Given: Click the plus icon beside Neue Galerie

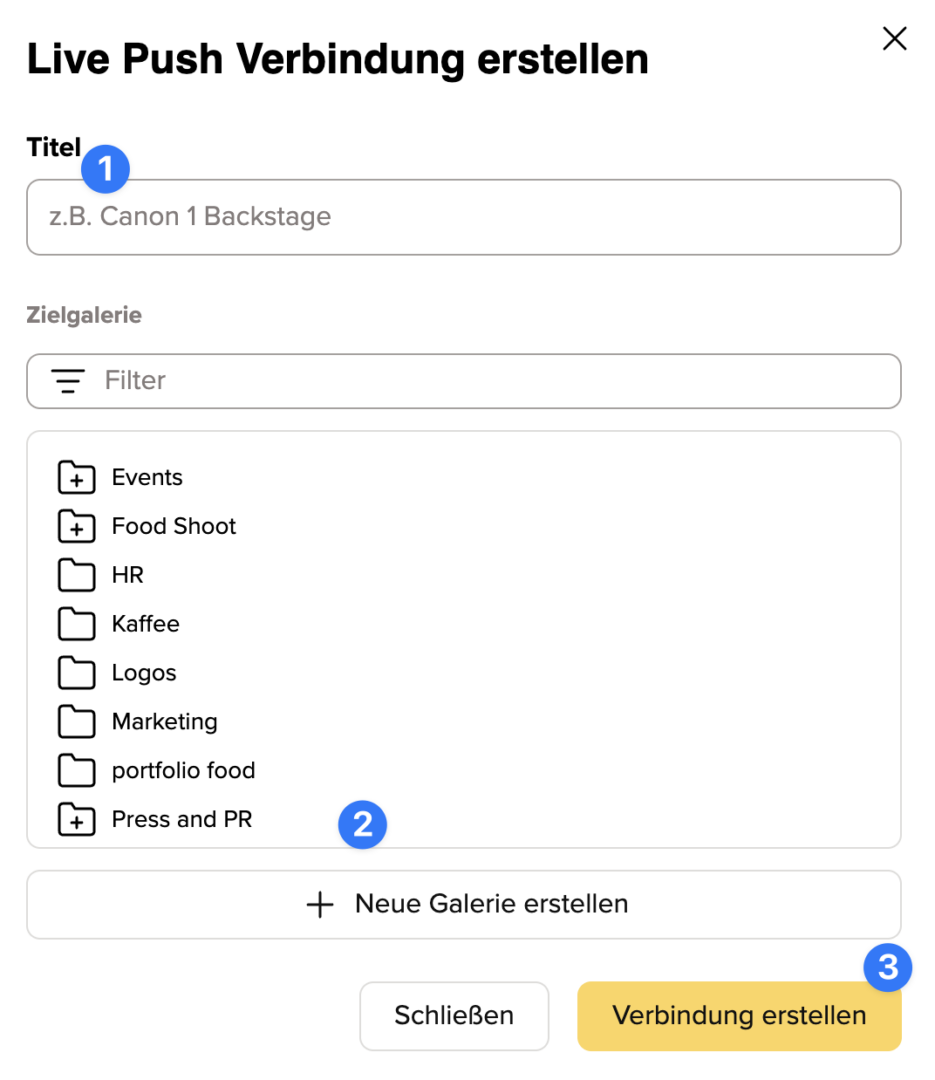Looking at the screenshot, I should (x=320, y=905).
